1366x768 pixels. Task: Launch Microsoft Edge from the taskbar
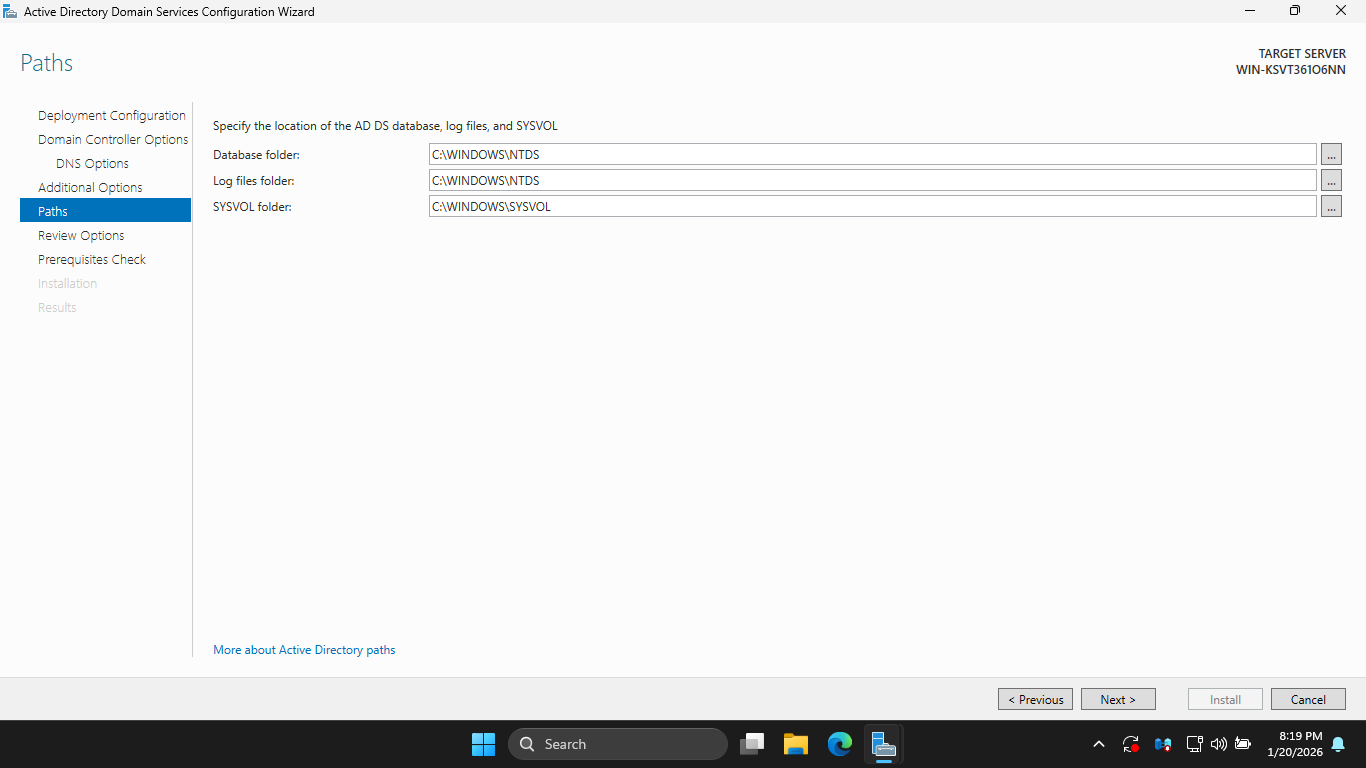(839, 744)
